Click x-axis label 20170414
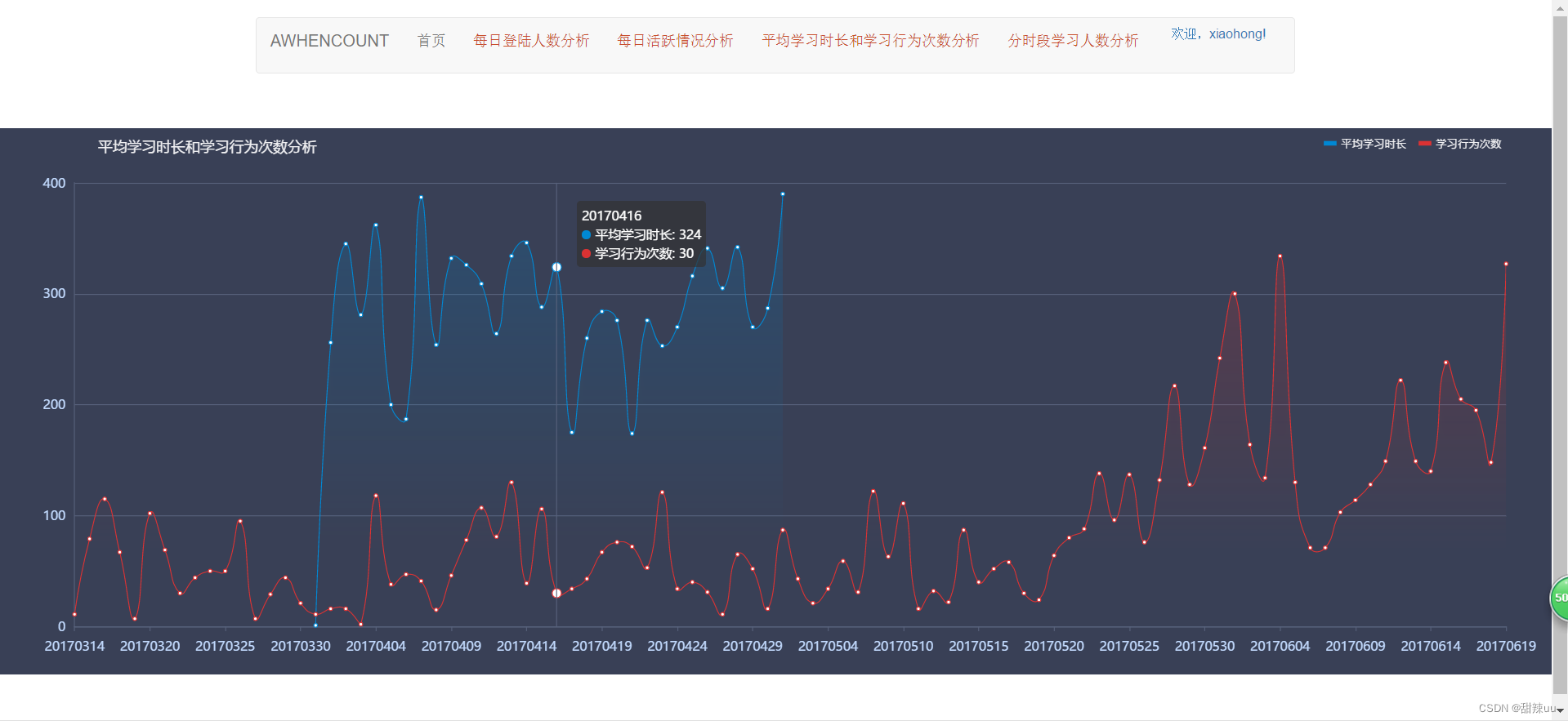 [x=526, y=646]
